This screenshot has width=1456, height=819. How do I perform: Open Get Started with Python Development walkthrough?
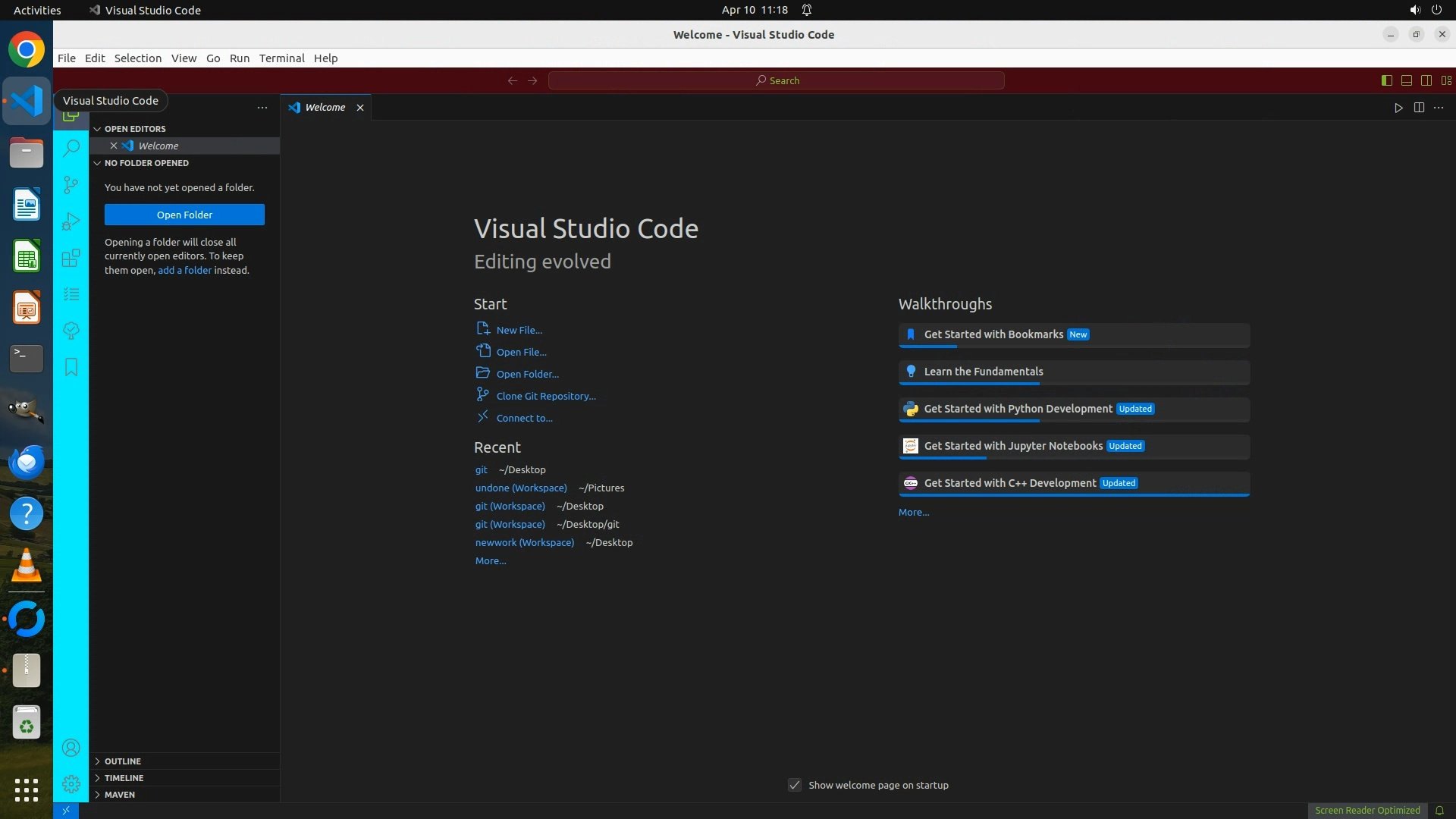[1018, 409]
